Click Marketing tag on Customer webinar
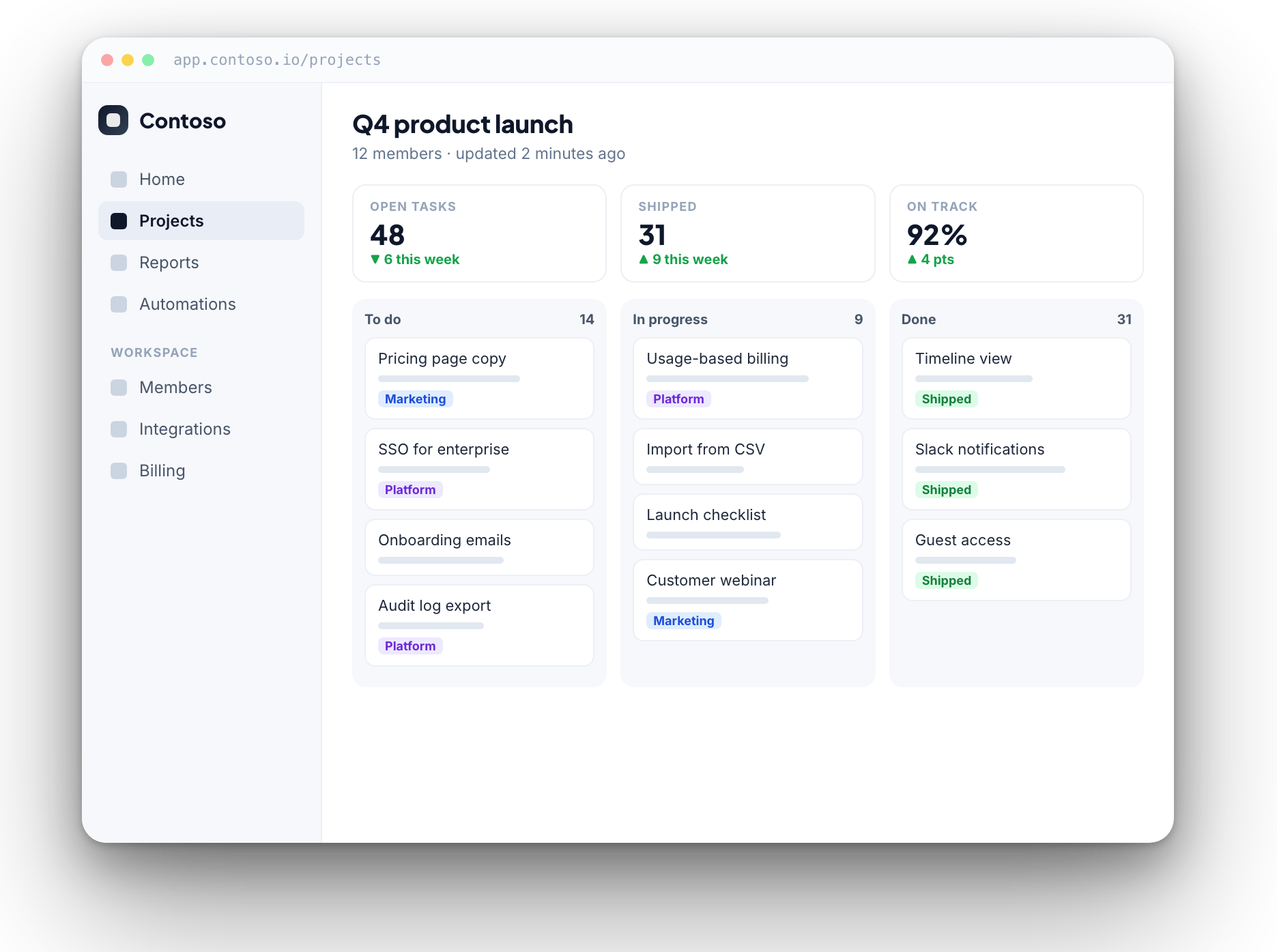The height and width of the screenshot is (952, 1277). (683, 621)
